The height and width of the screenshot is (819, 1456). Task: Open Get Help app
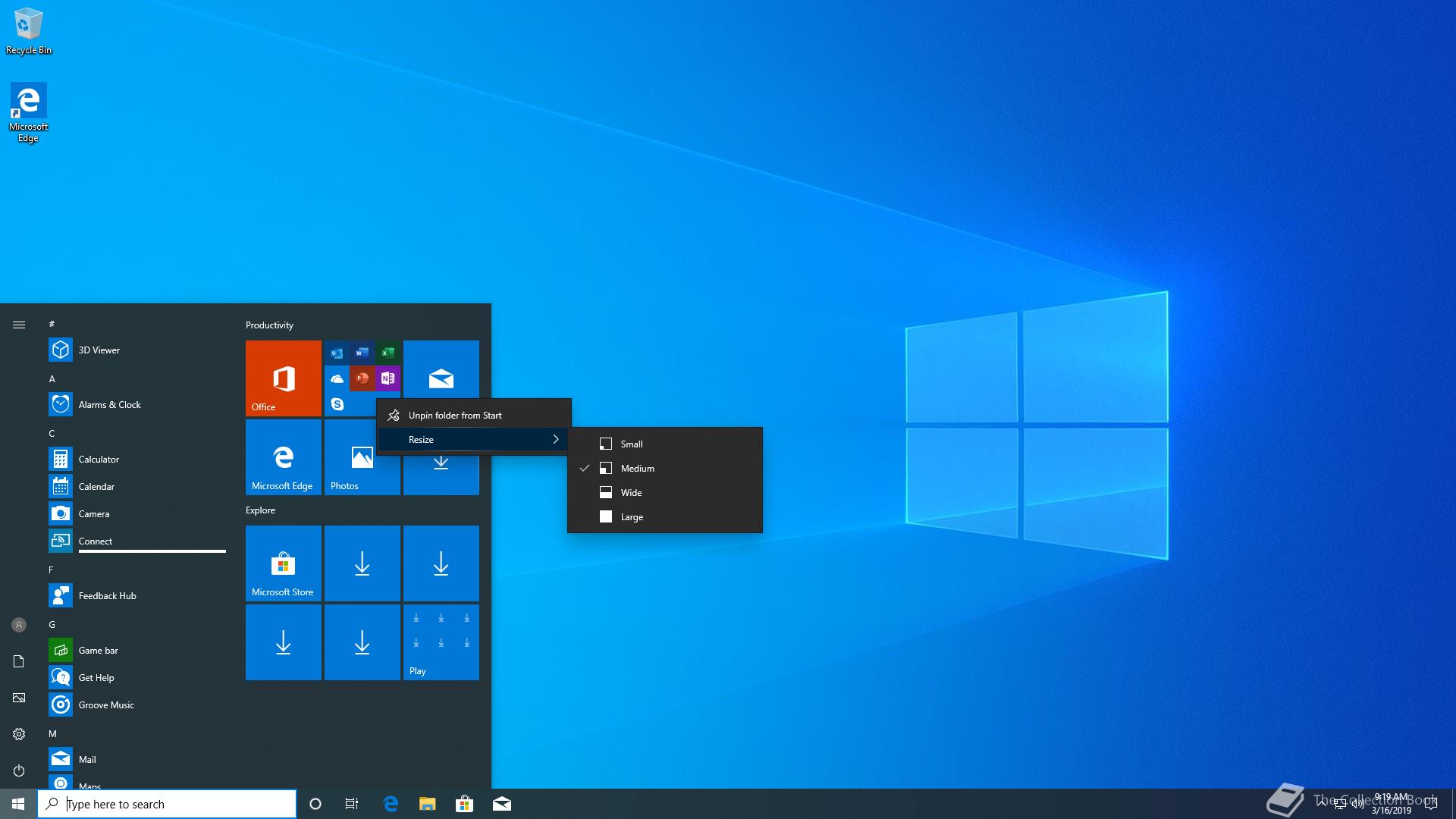[x=137, y=677]
